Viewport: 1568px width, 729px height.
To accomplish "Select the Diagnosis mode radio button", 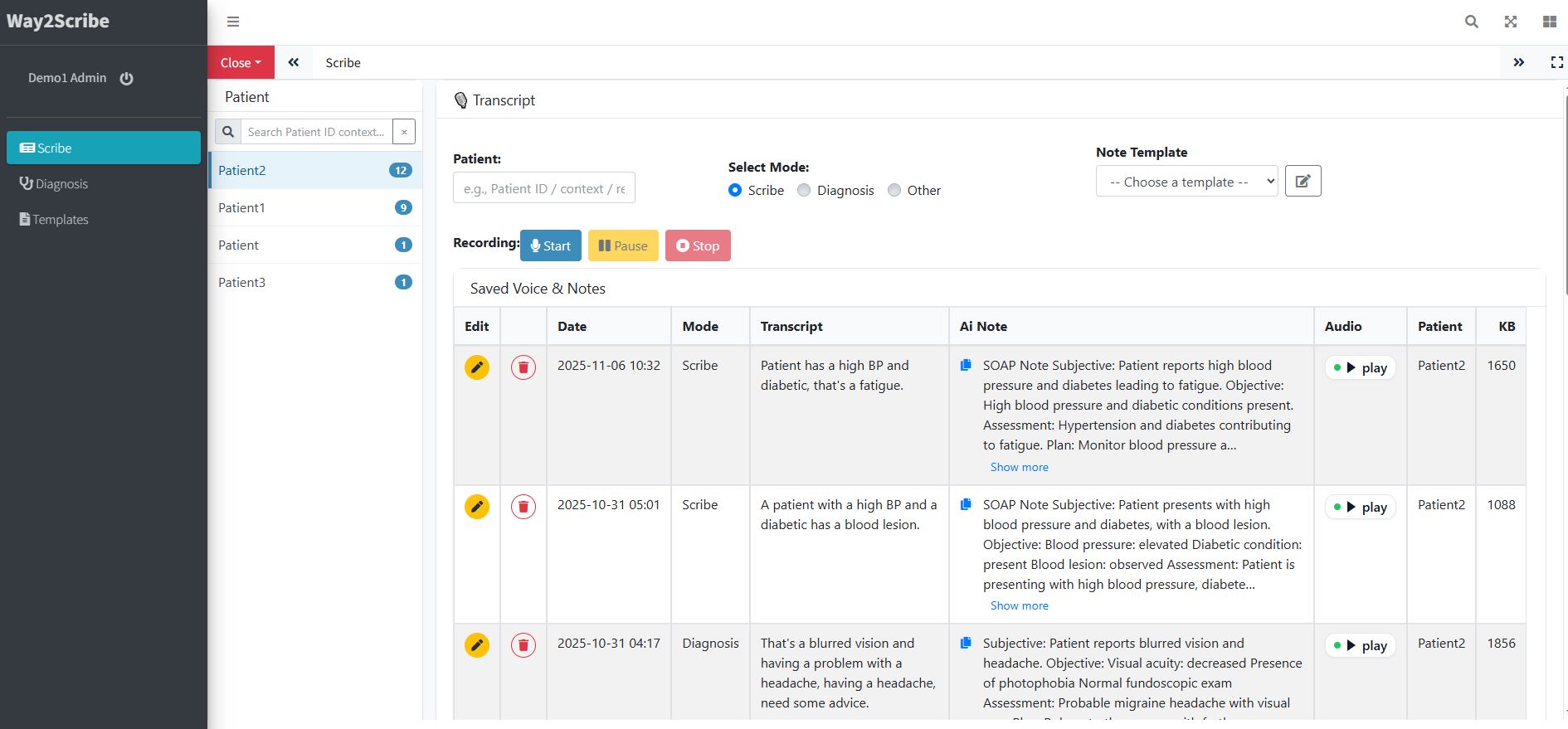I will (804, 190).
